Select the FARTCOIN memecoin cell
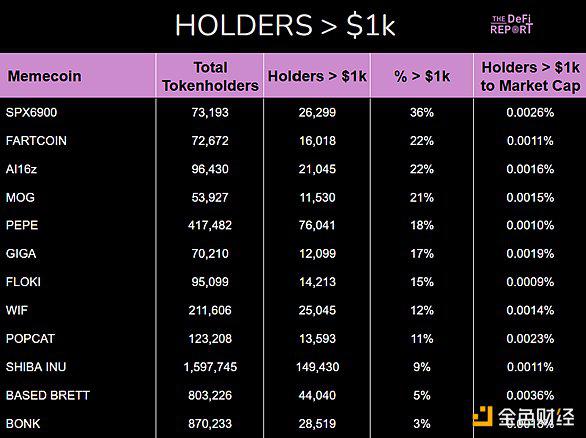Screen dimensions: 586x438 coord(36,141)
